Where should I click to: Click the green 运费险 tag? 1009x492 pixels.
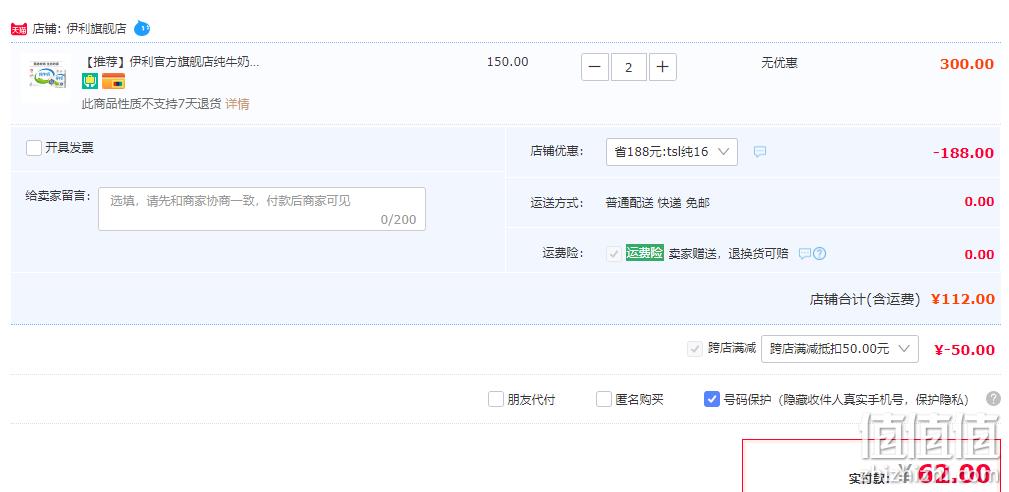(x=644, y=253)
